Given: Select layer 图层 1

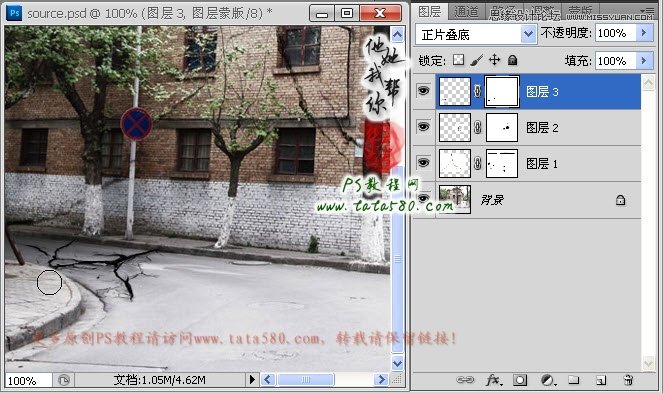Looking at the screenshot, I should pyautogui.click(x=542, y=164).
